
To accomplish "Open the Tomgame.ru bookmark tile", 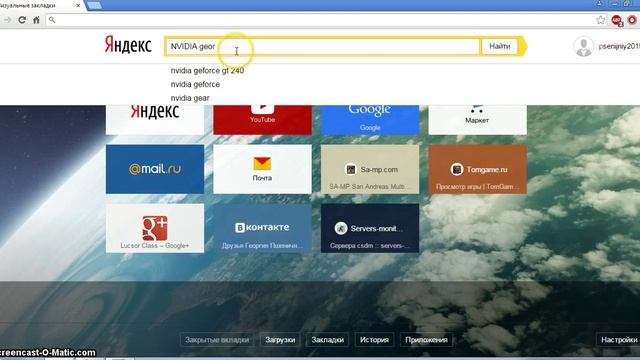I will pyautogui.click(x=478, y=169).
